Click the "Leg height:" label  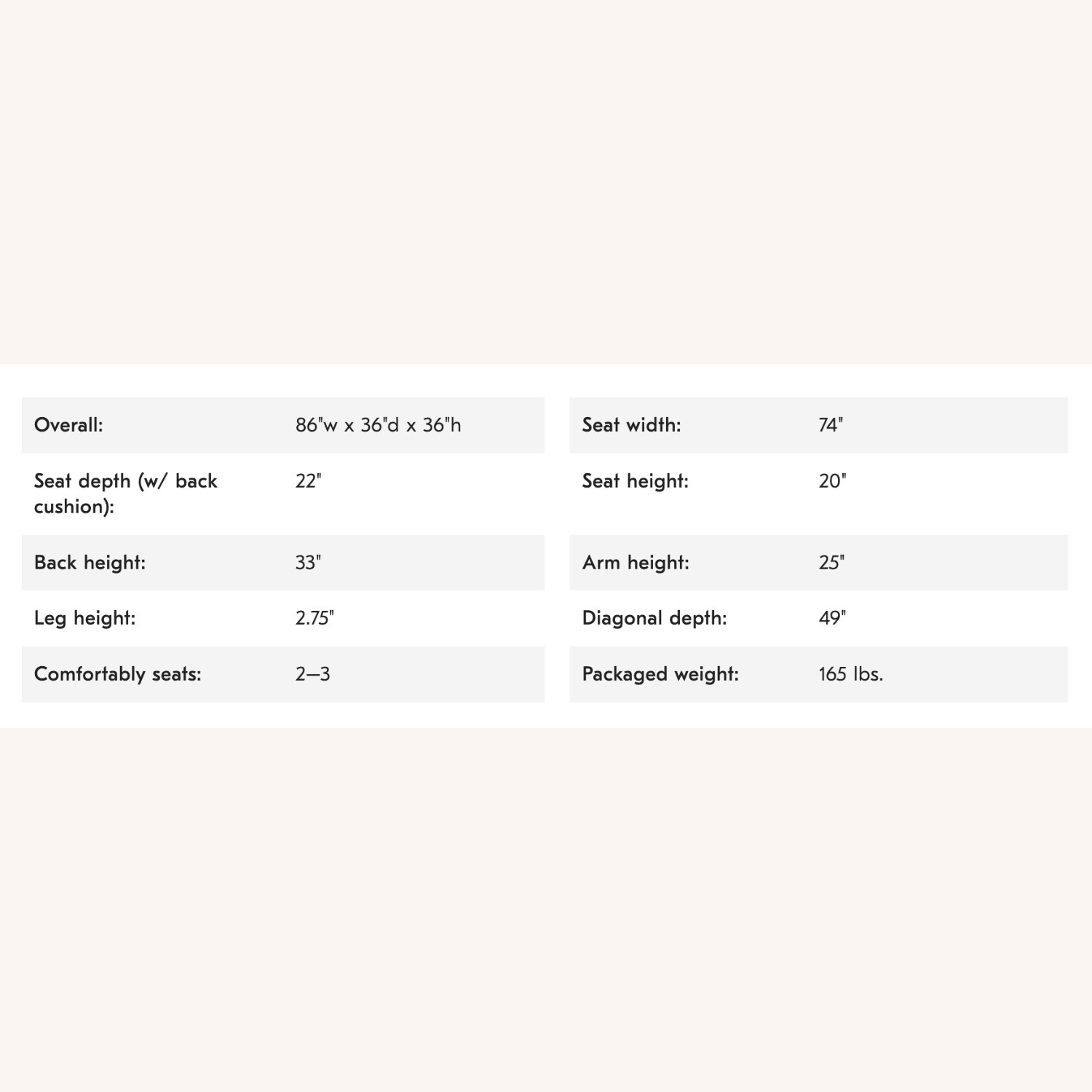(x=84, y=618)
